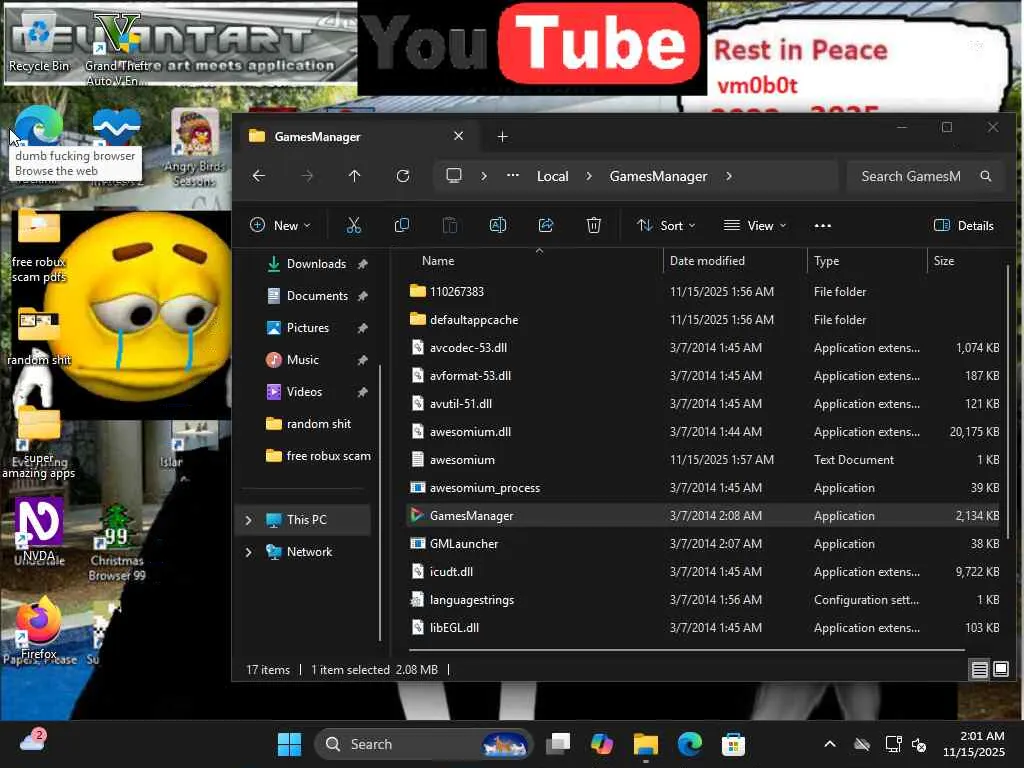Click the search magnifier icon in Explorer
Screen dimensions: 1024x768
click(x=986, y=176)
